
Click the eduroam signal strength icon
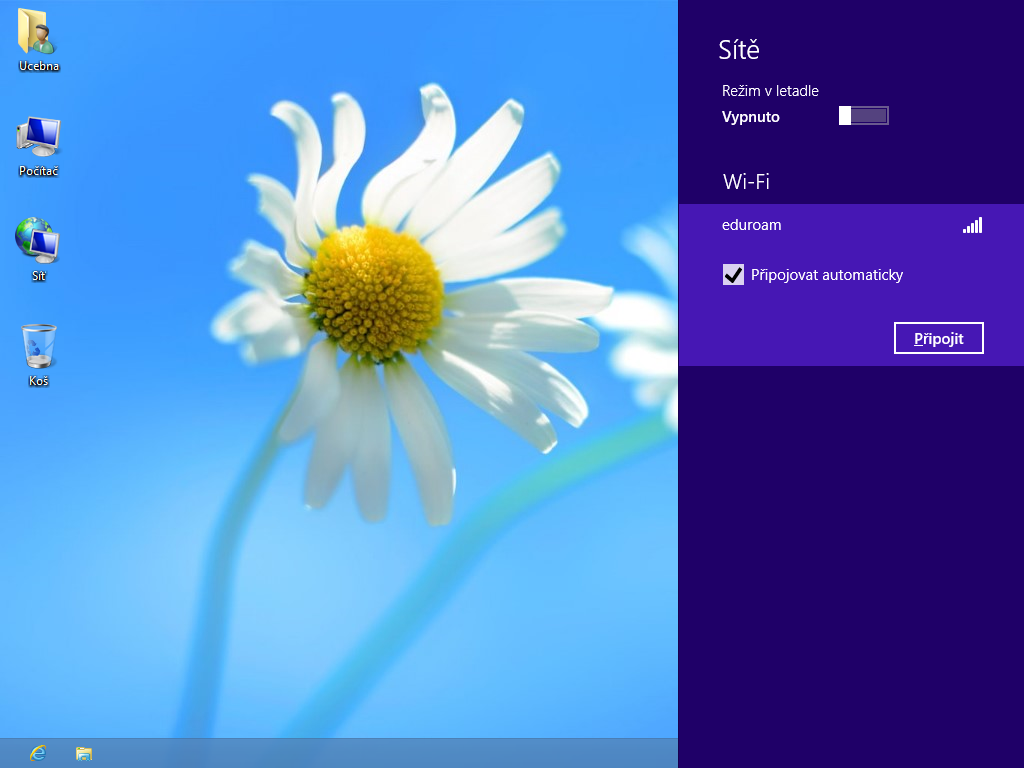point(972,225)
